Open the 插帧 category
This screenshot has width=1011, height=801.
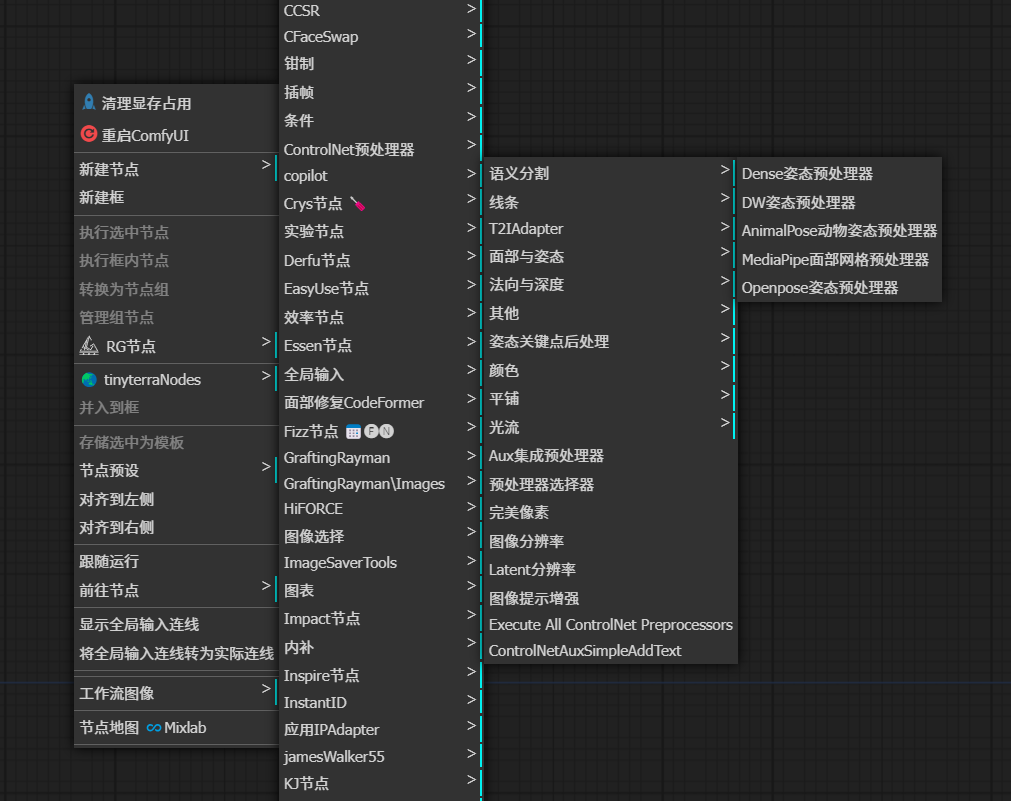(380, 92)
